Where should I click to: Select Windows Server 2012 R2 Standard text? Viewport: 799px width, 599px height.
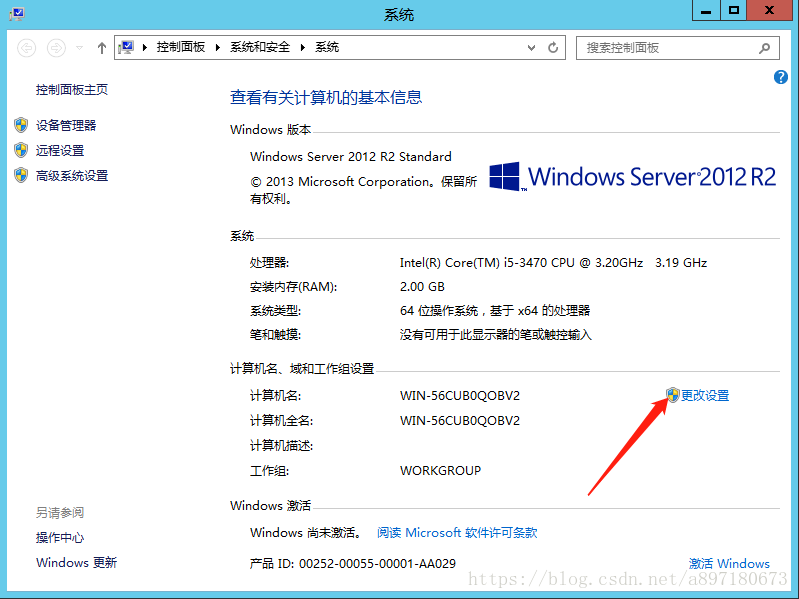[x=351, y=156]
